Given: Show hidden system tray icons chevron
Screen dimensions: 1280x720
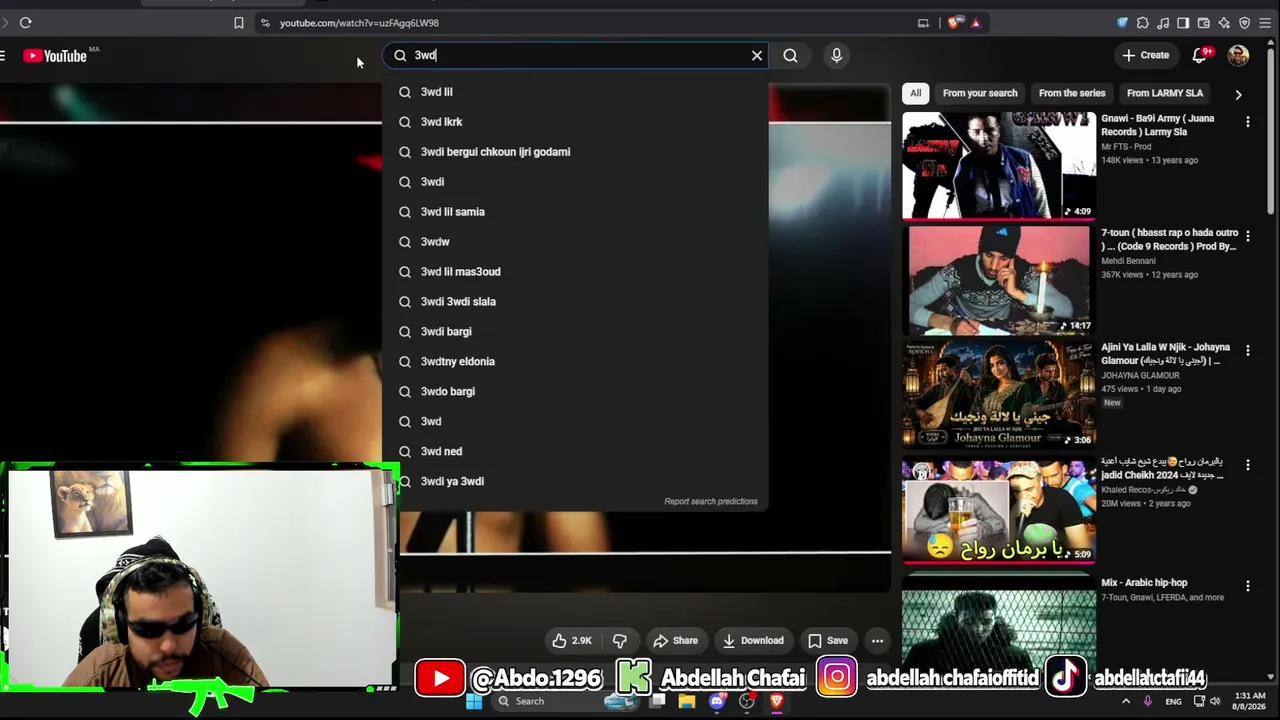Looking at the screenshot, I should coord(1126,702).
